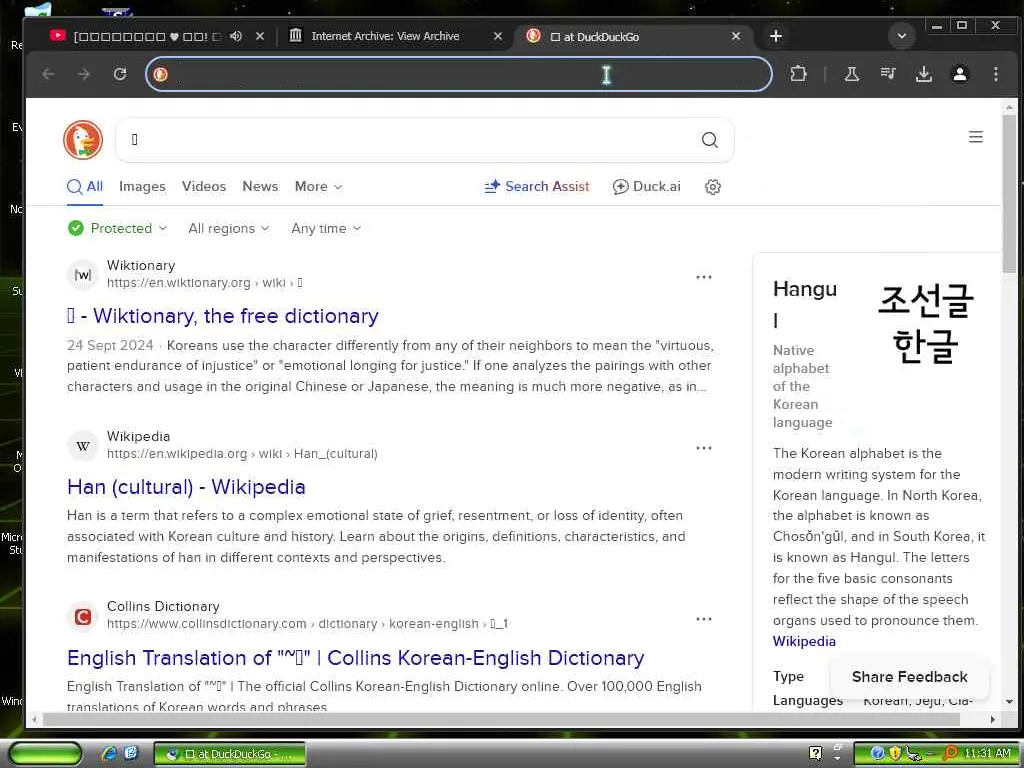Click the search magnifier icon
The width and height of the screenshot is (1024, 768).
point(709,140)
